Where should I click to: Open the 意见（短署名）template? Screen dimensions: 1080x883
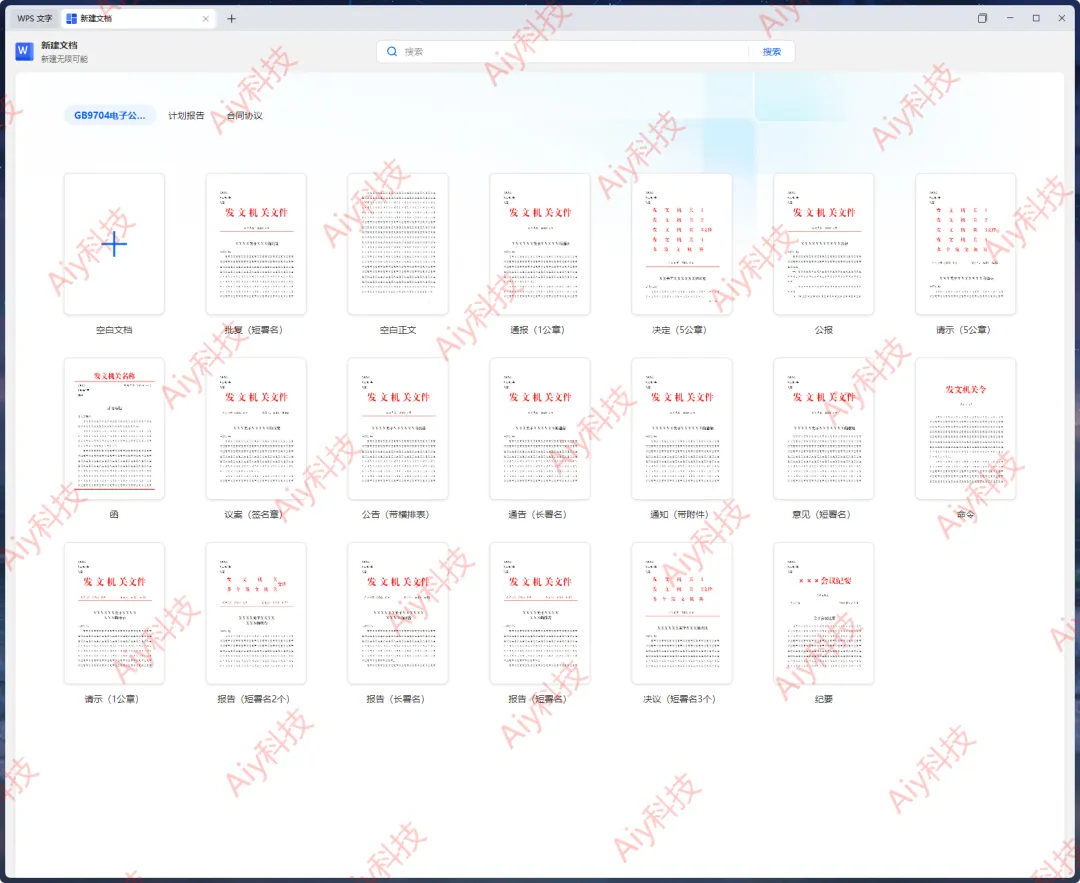pyautogui.click(x=824, y=428)
